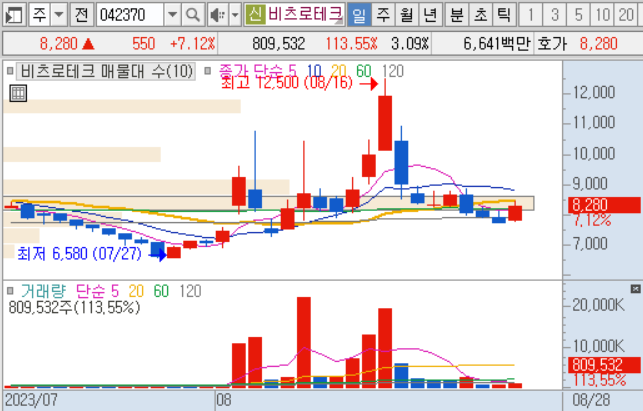Click the 12,000 price axis label

[x=594, y=93]
